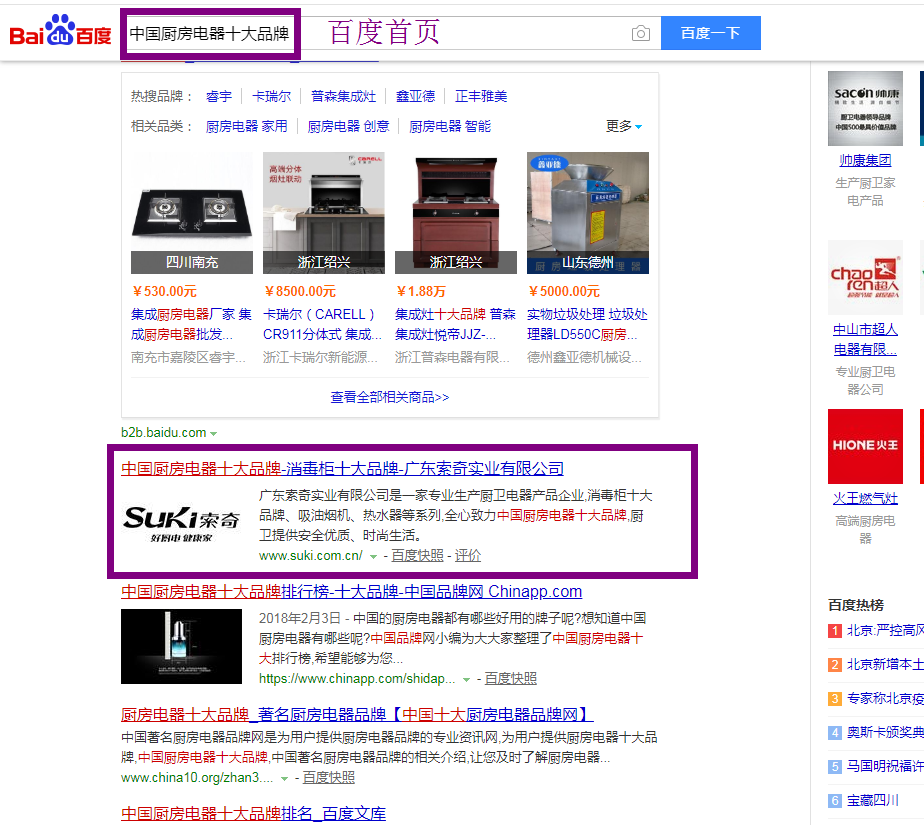Open 百度快照 for the Suki result

pos(417,556)
